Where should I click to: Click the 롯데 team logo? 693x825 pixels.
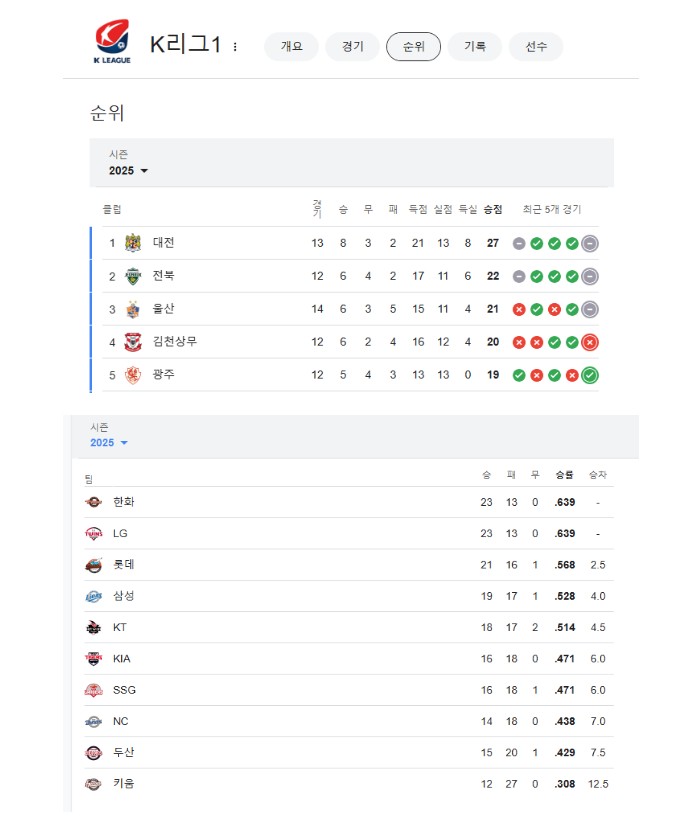click(94, 565)
